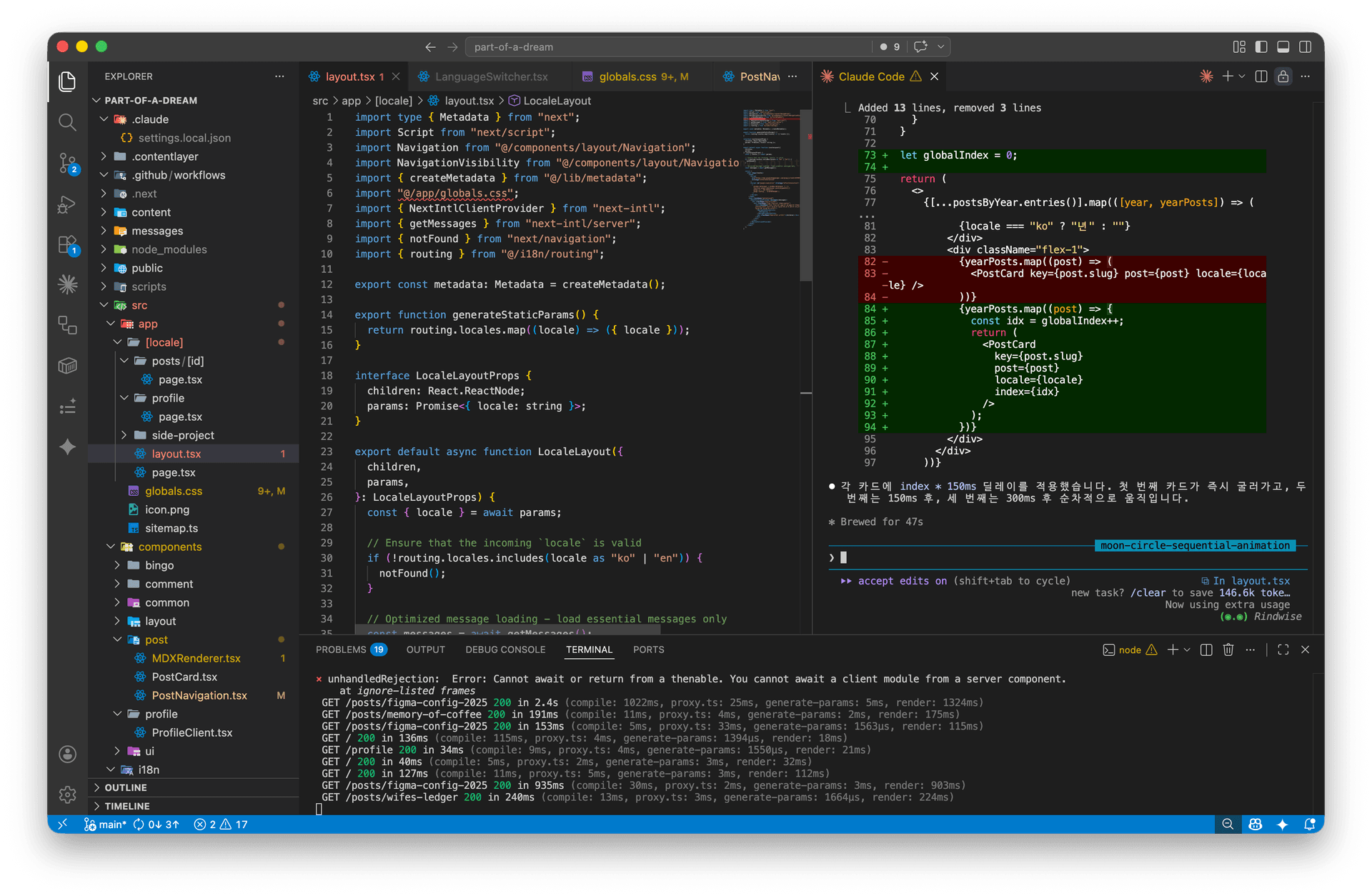
Task: Toggle the primary side bar layout button
Action: [x=1261, y=46]
